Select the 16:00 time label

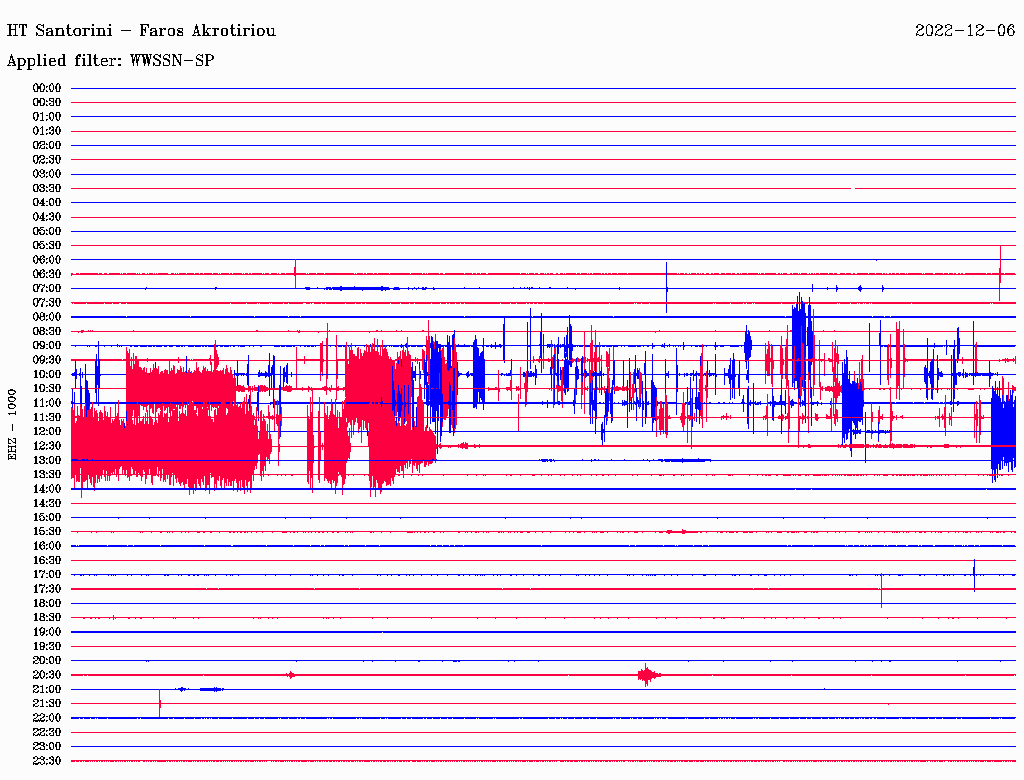[46, 546]
